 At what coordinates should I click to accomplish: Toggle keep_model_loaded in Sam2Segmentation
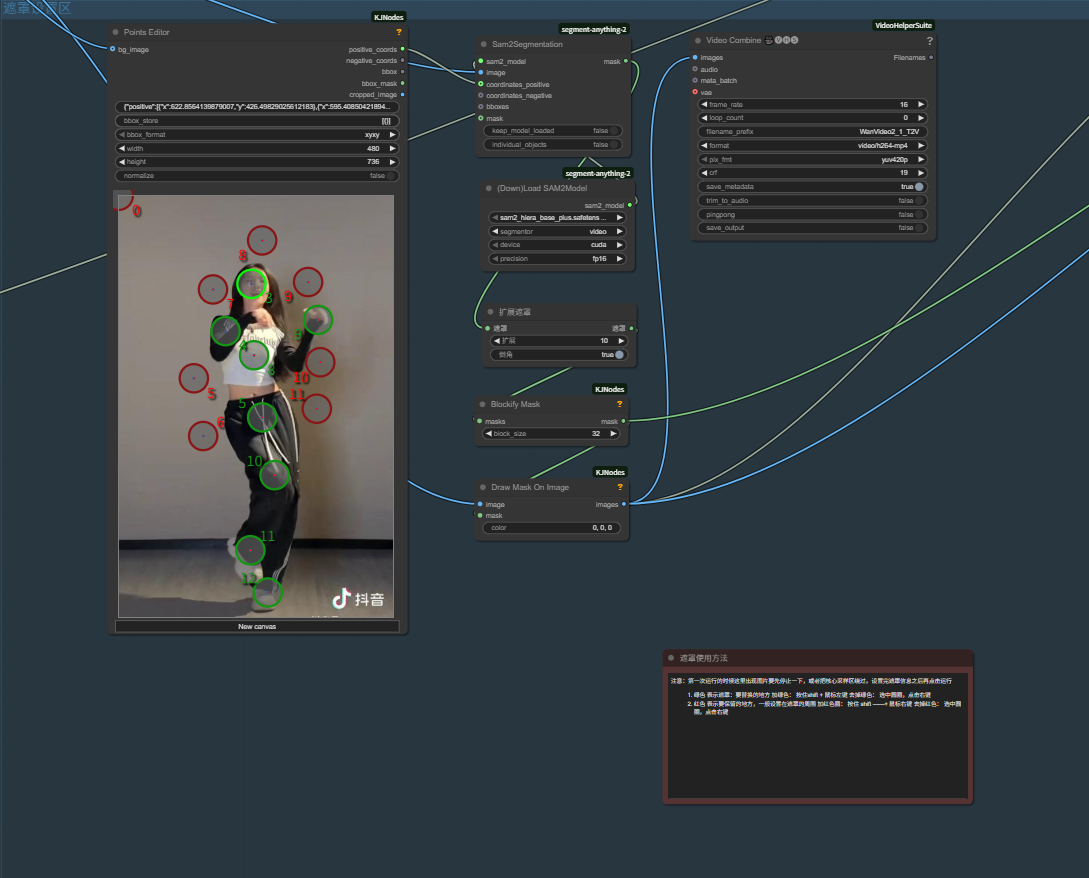click(x=615, y=131)
